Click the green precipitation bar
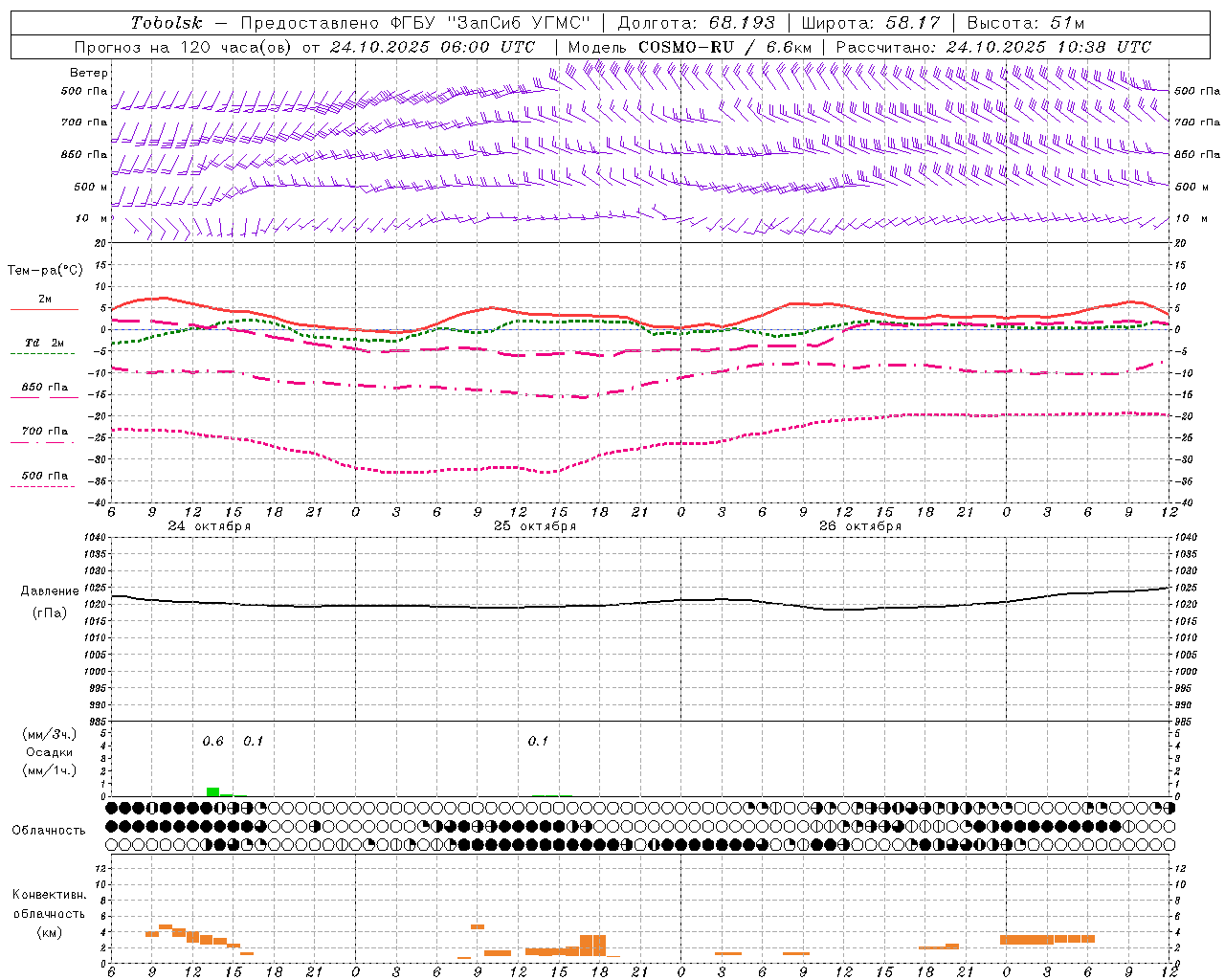Image resolution: width=1225 pixels, height=980 pixels. click(x=212, y=791)
